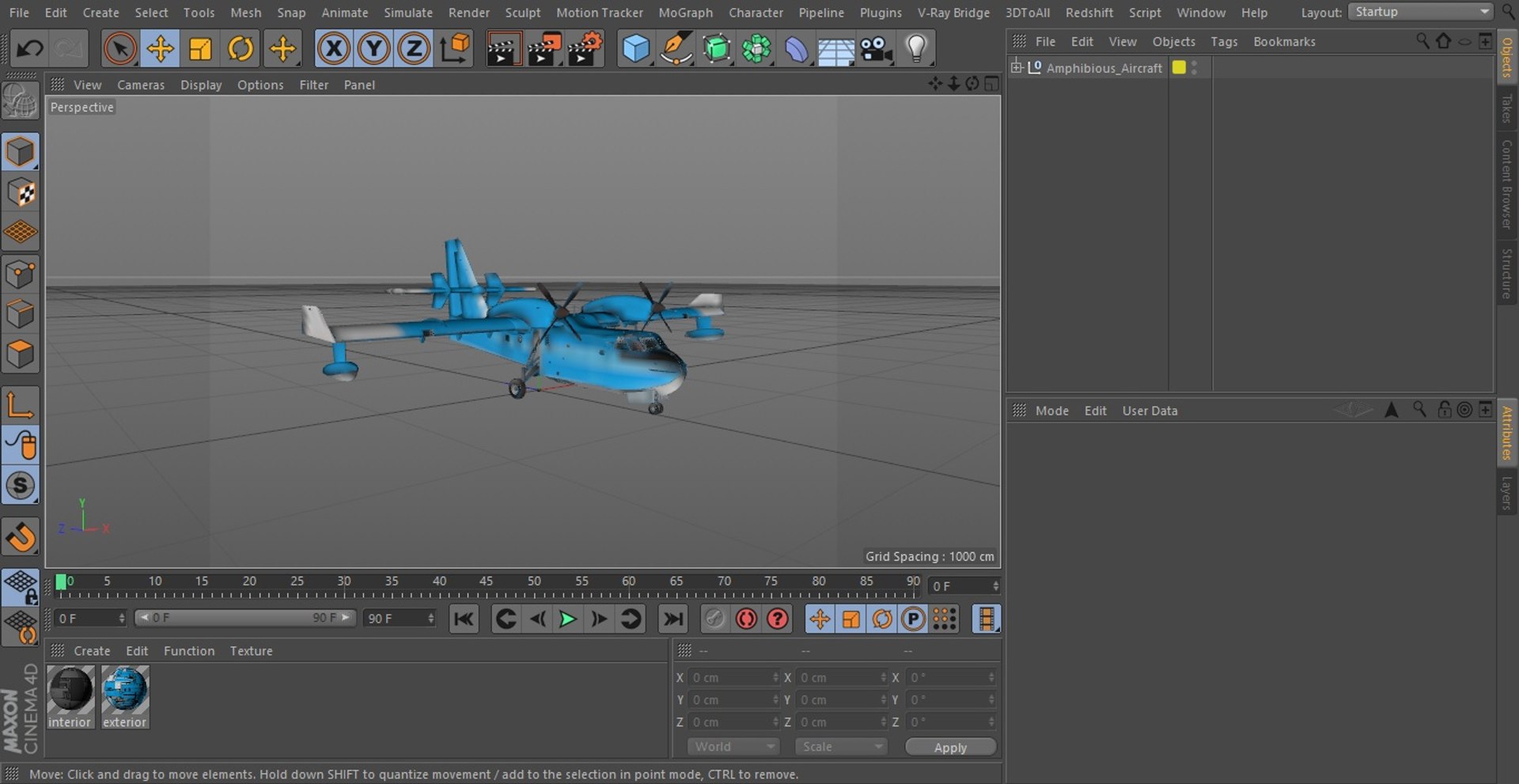This screenshot has width=1519, height=784.
Task: Open the Material Manager Texture menu
Action: click(251, 651)
